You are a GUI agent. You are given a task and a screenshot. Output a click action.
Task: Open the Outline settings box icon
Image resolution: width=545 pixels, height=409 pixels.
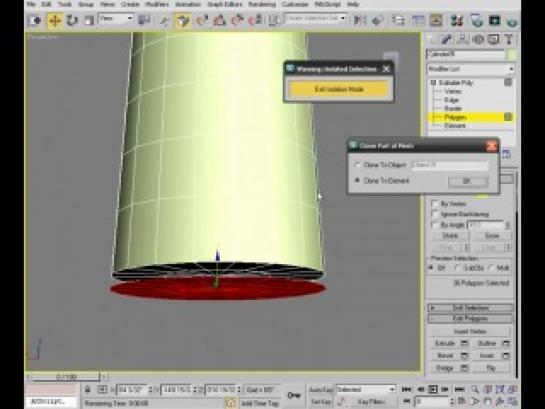pyautogui.click(x=506, y=344)
